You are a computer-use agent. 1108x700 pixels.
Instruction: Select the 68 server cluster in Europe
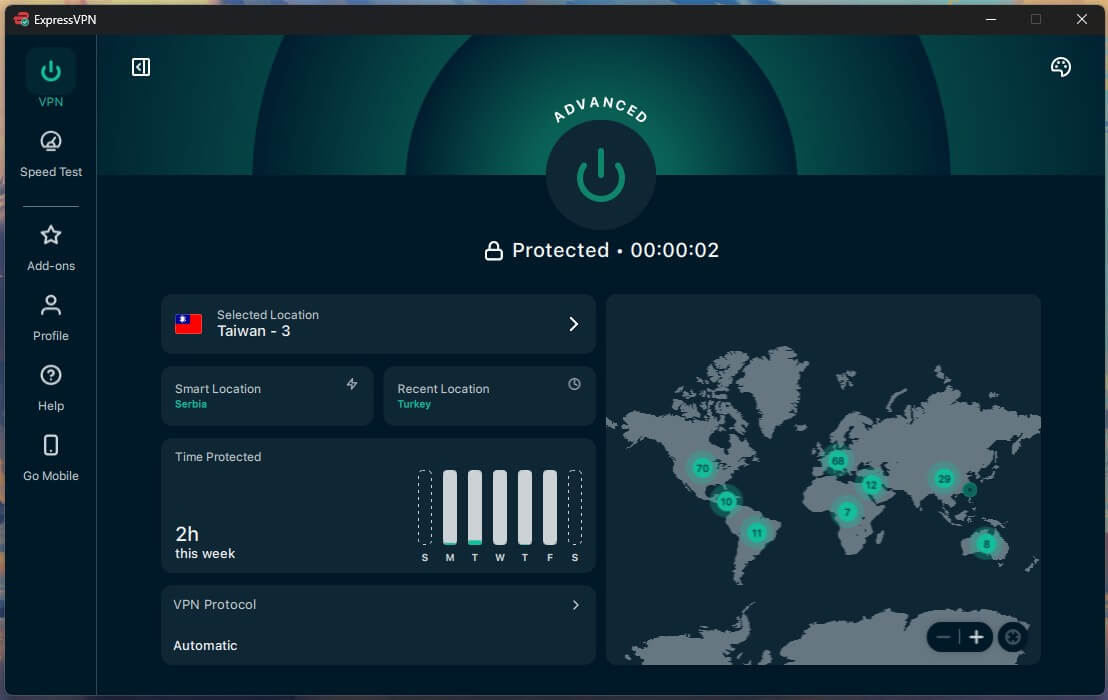(838, 461)
